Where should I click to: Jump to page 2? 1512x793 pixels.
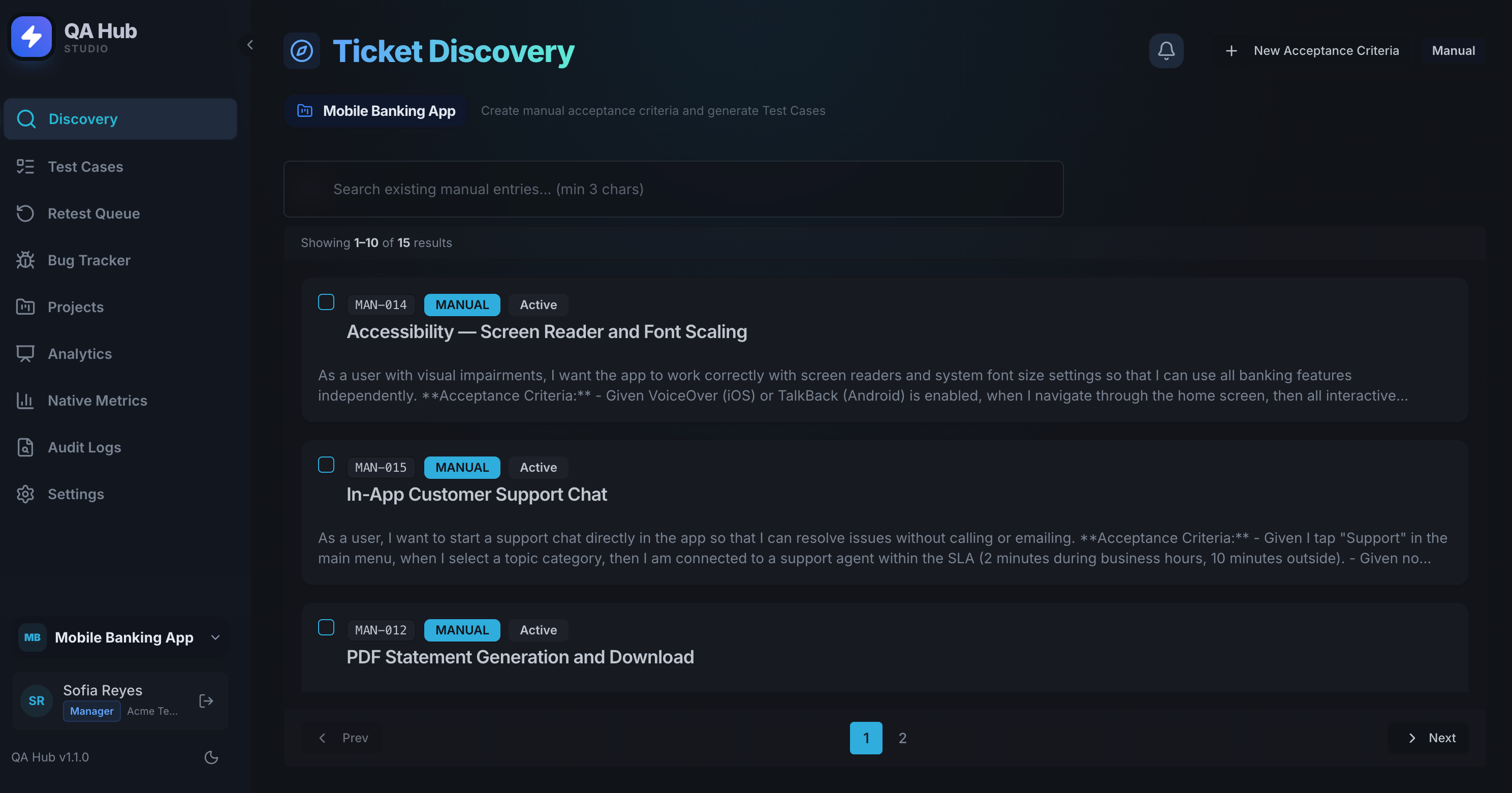coord(903,738)
